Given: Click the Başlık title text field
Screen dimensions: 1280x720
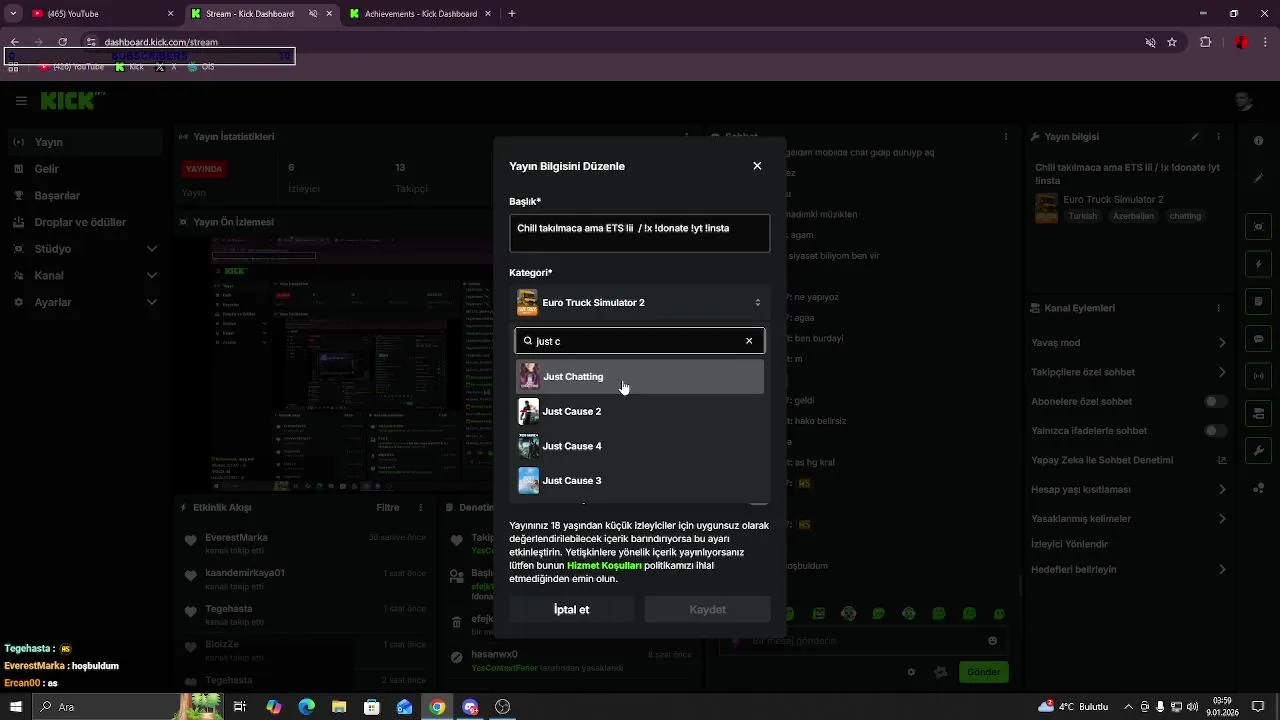Looking at the screenshot, I should coord(639,233).
